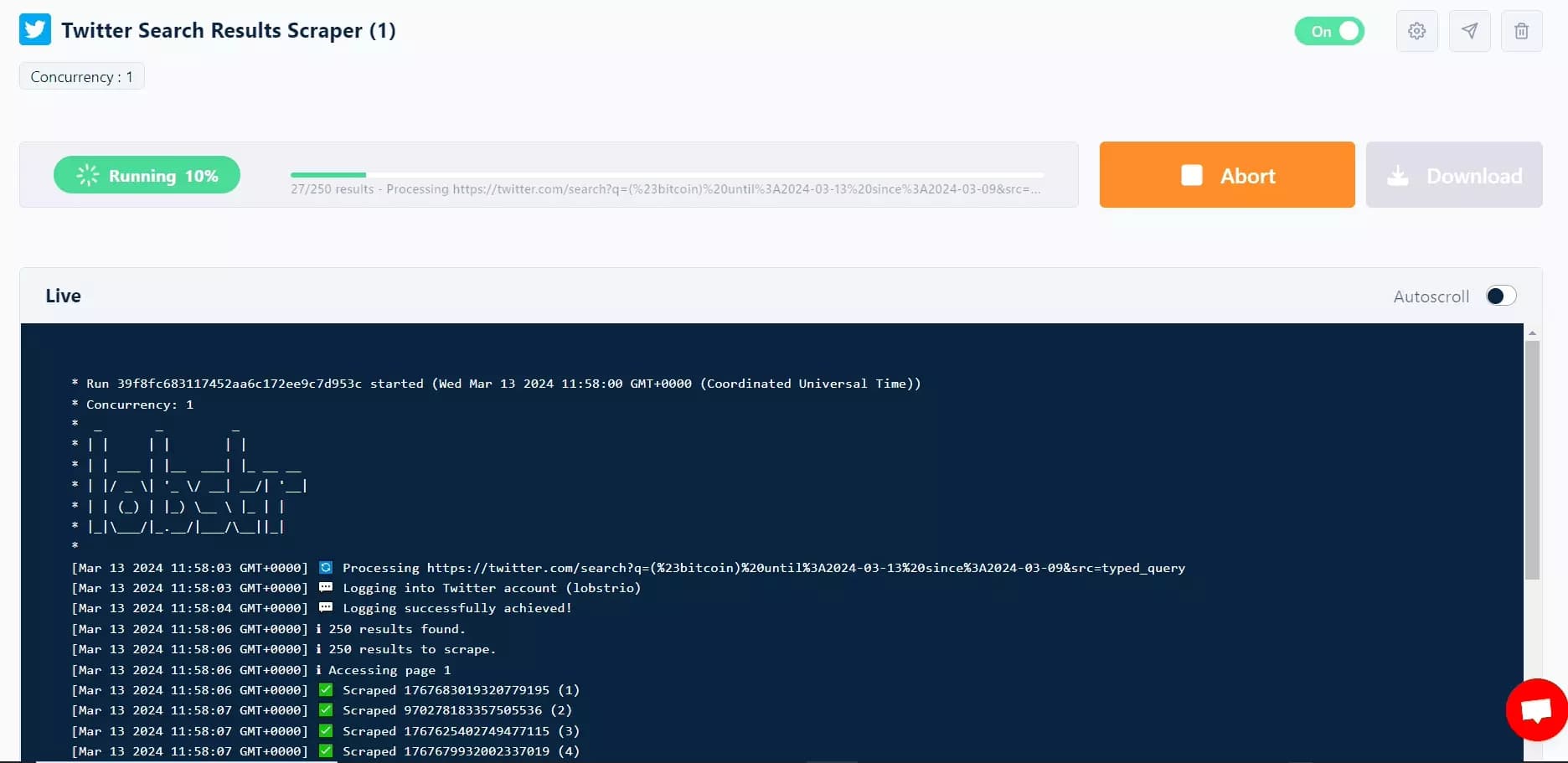Click the Running 10% status badge
The height and width of the screenshot is (763, 1568).
point(147,175)
